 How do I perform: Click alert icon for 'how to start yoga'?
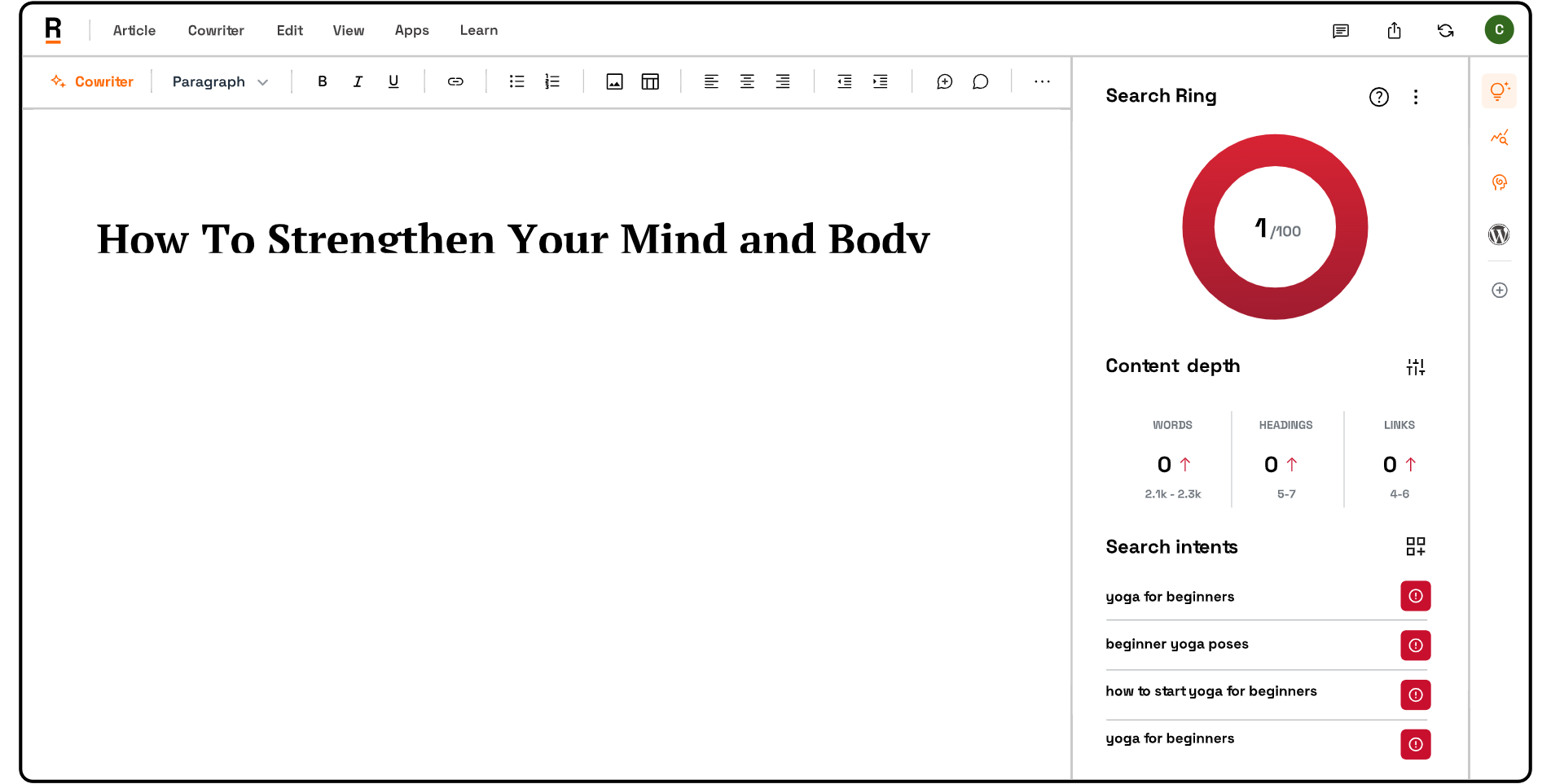click(1416, 695)
